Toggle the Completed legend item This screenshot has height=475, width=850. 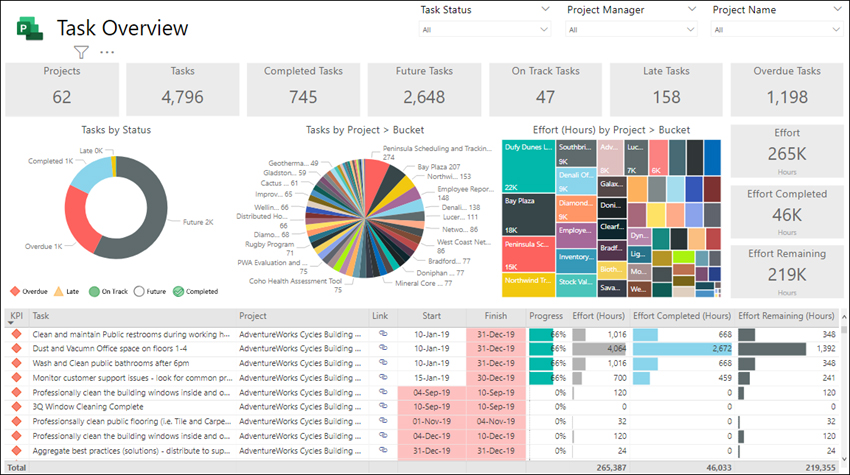[x=196, y=291]
